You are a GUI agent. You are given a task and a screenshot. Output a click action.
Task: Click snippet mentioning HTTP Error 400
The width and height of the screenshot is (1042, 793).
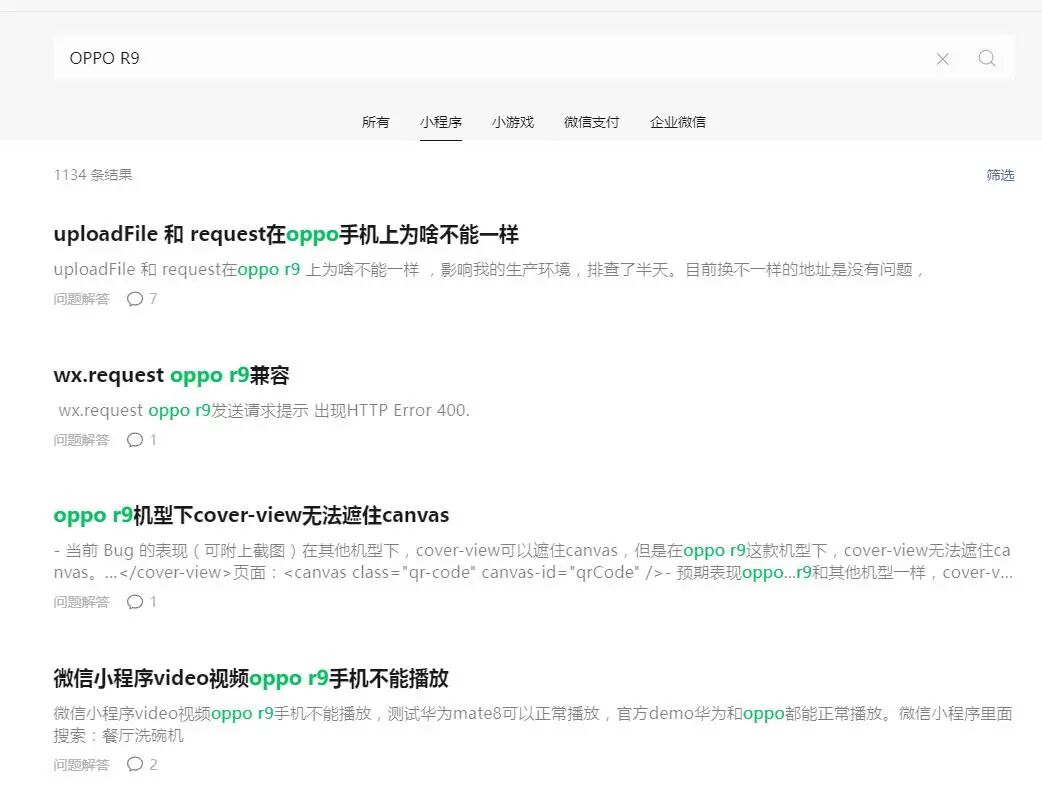pos(264,410)
